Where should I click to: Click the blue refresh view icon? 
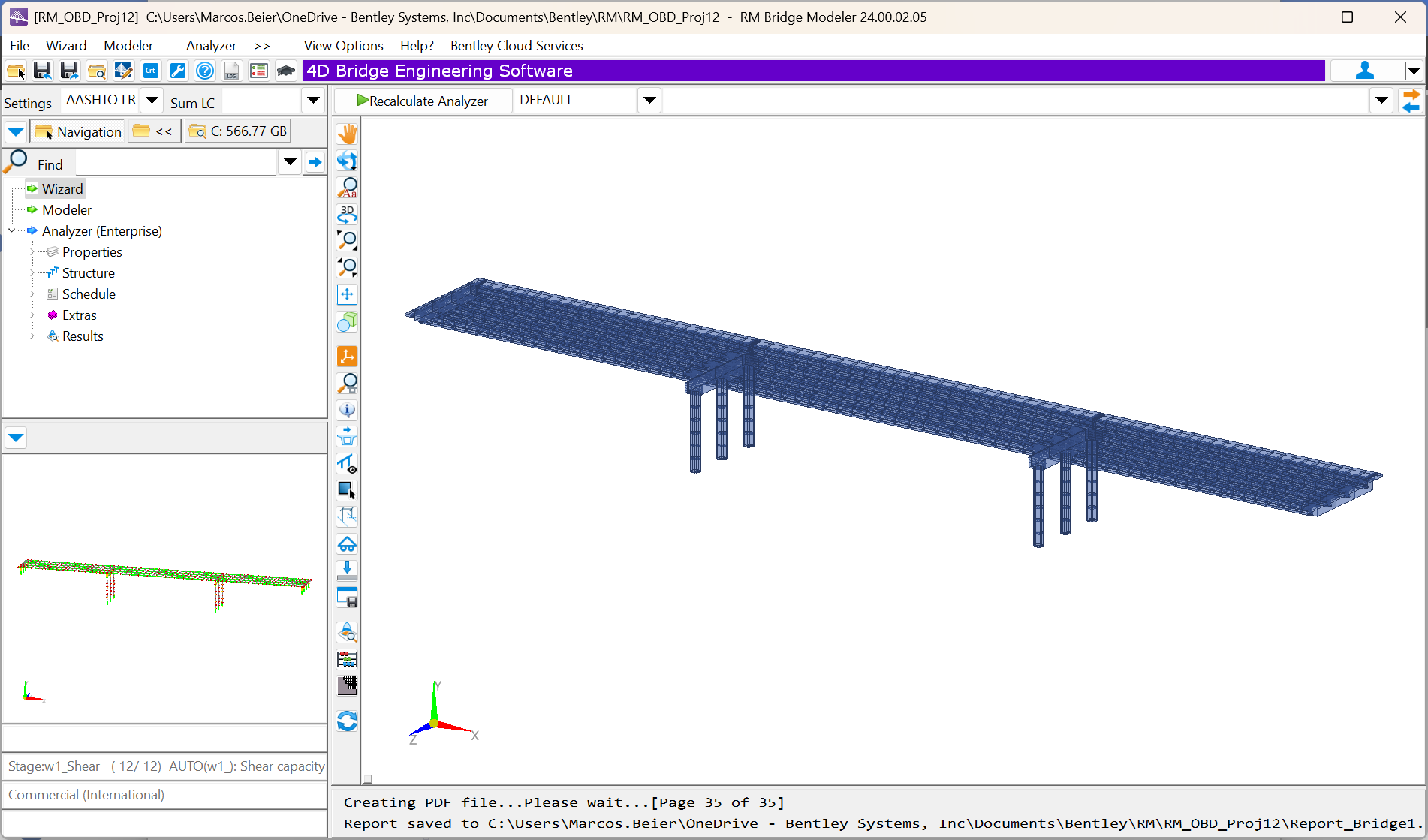click(x=347, y=721)
